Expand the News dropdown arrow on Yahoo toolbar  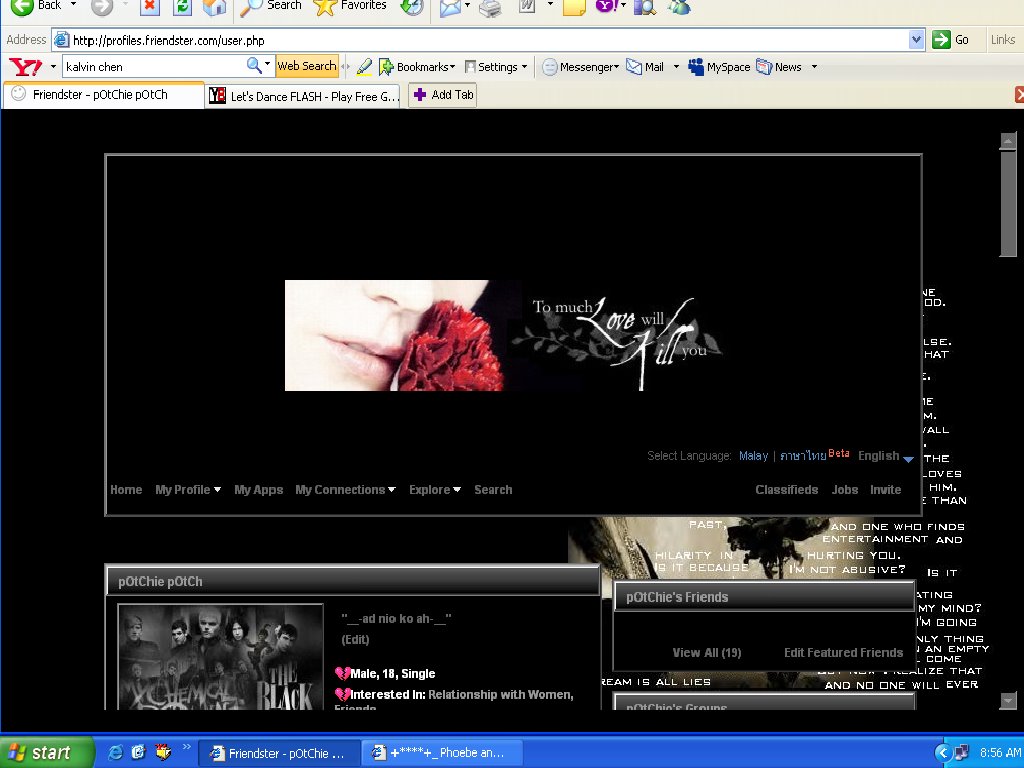[x=814, y=67]
